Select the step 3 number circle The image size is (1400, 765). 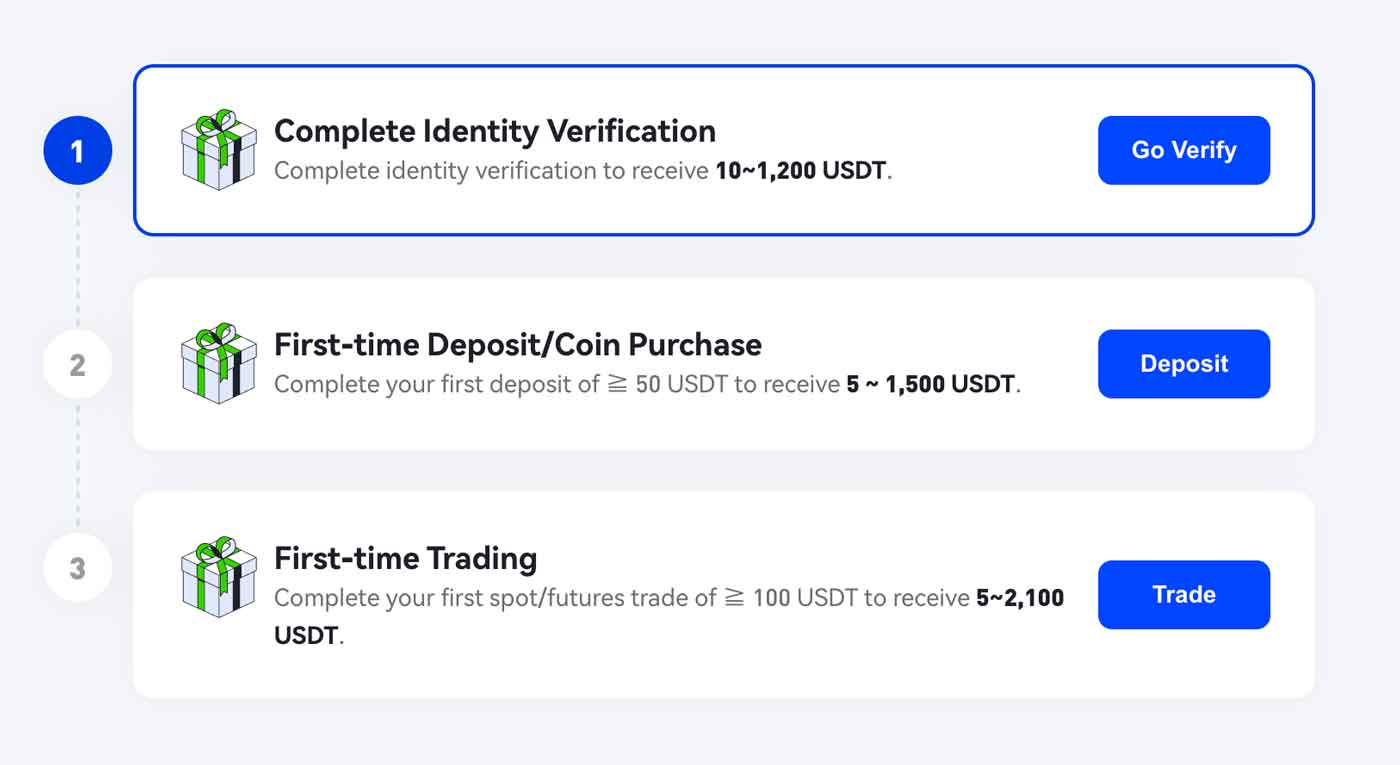click(79, 566)
